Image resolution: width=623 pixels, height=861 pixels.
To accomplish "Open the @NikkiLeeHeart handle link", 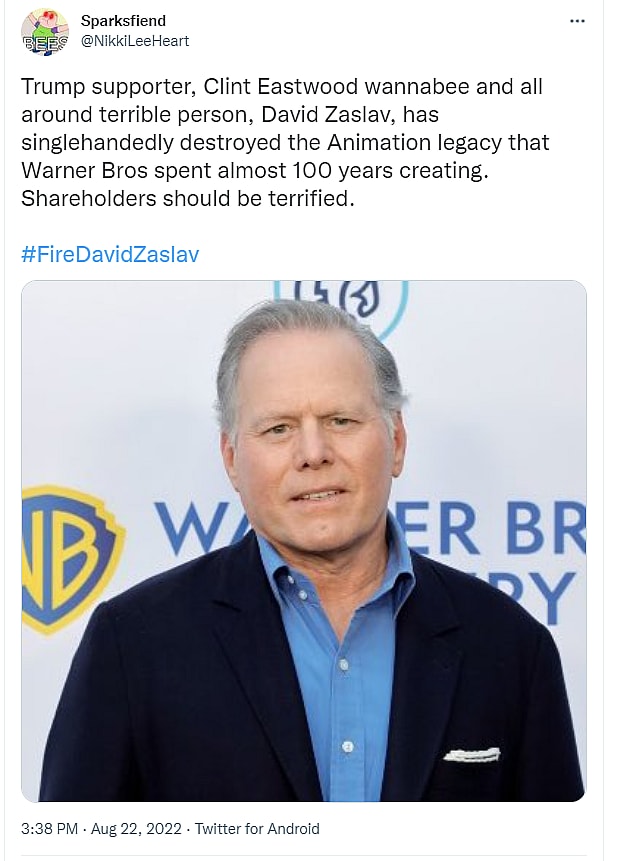I will click(x=134, y=41).
